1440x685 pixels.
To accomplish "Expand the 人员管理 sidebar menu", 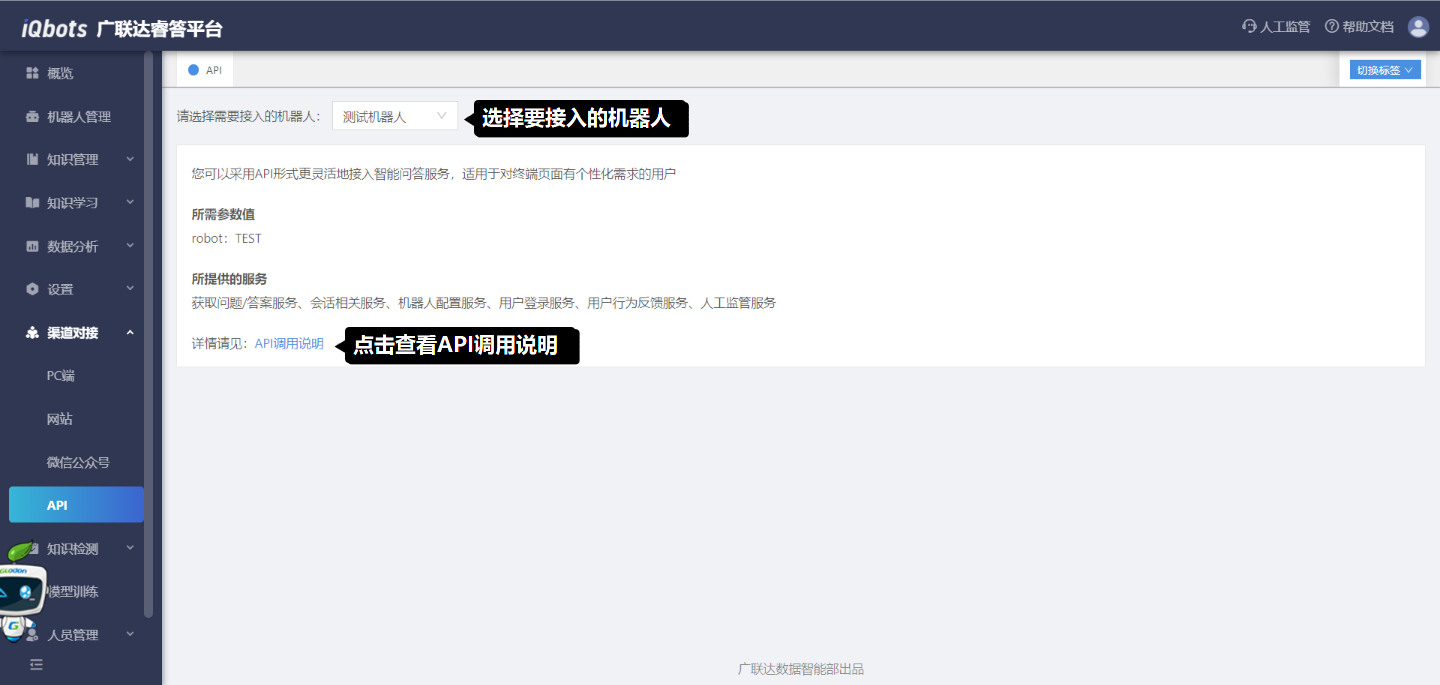I will [80, 635].
